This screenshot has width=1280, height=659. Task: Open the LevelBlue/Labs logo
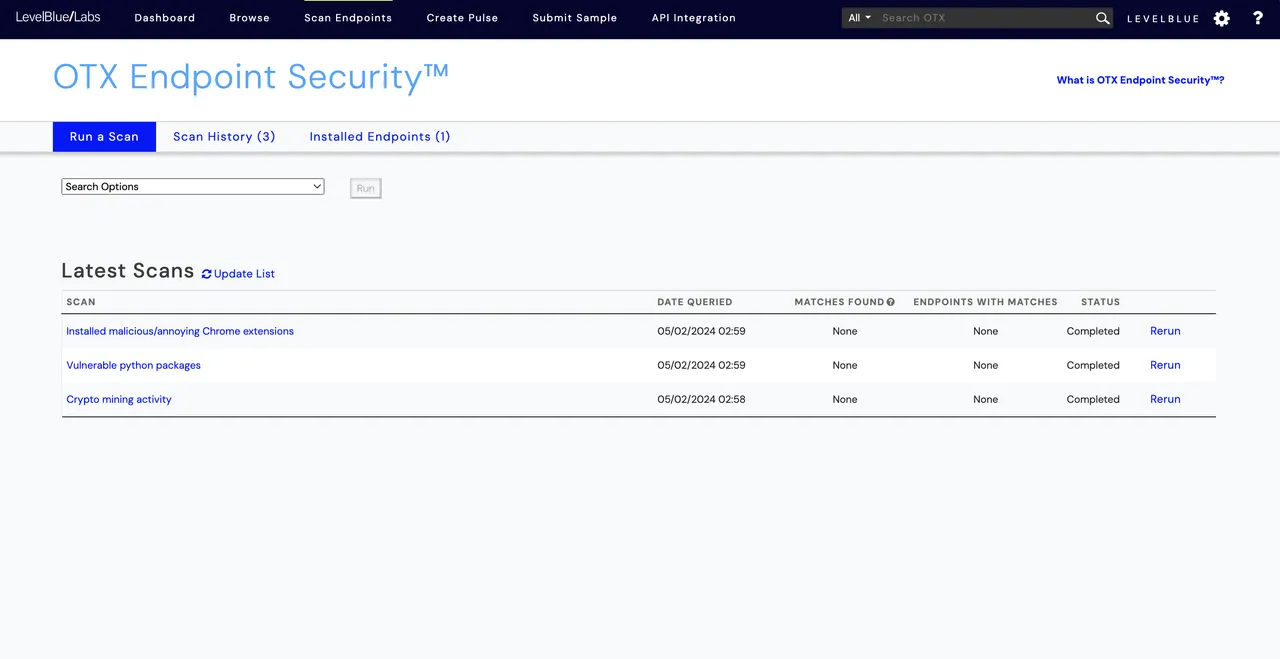58,17
